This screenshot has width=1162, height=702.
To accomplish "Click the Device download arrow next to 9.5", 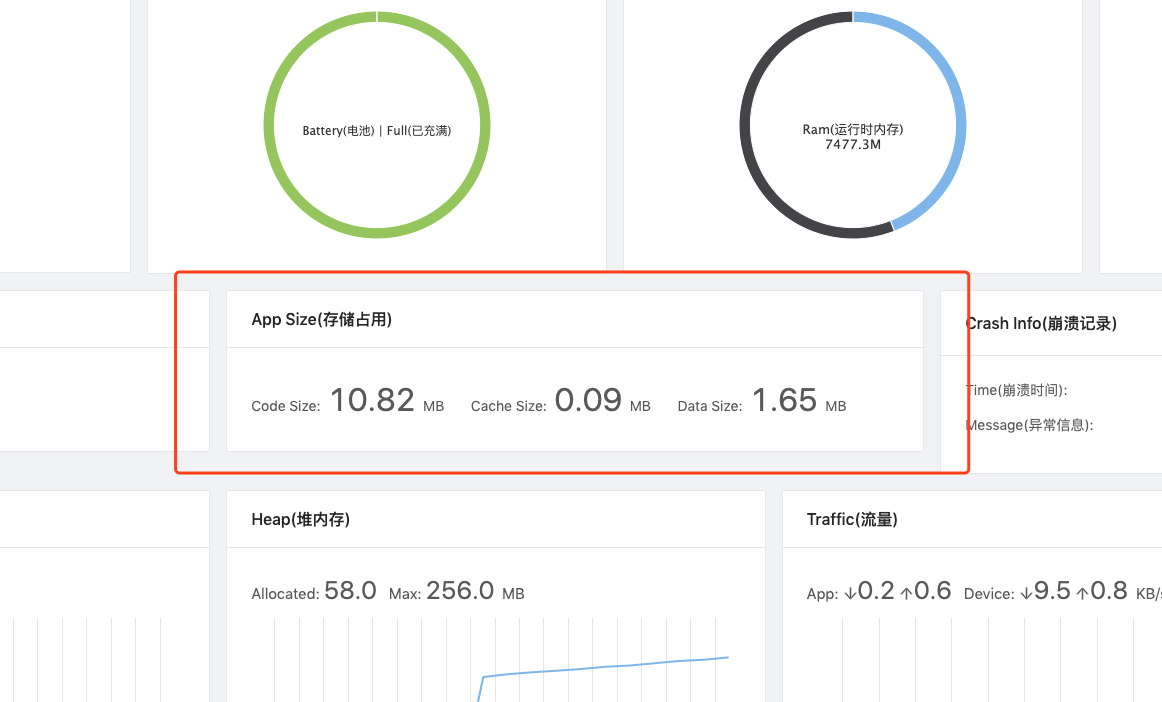I will pyautogui.click(x=1026, y=593).
